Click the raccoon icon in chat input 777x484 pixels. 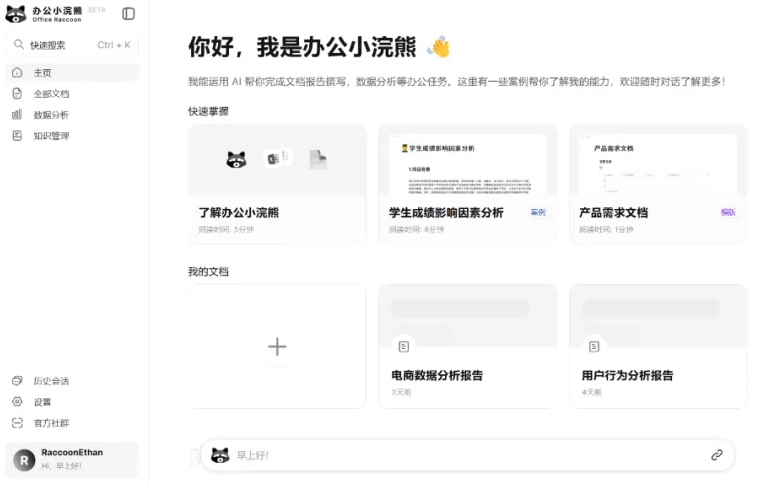221,455
